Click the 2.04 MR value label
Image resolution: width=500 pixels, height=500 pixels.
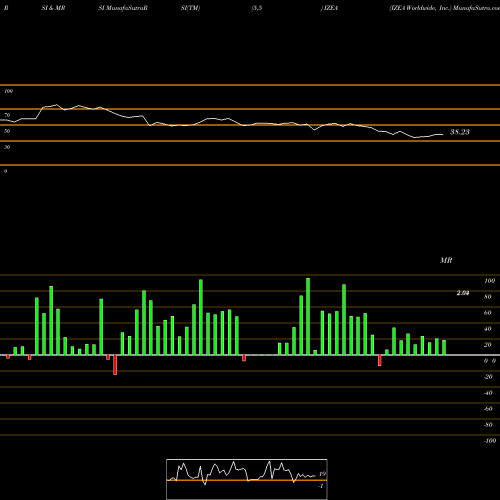[x=463, y=293]
